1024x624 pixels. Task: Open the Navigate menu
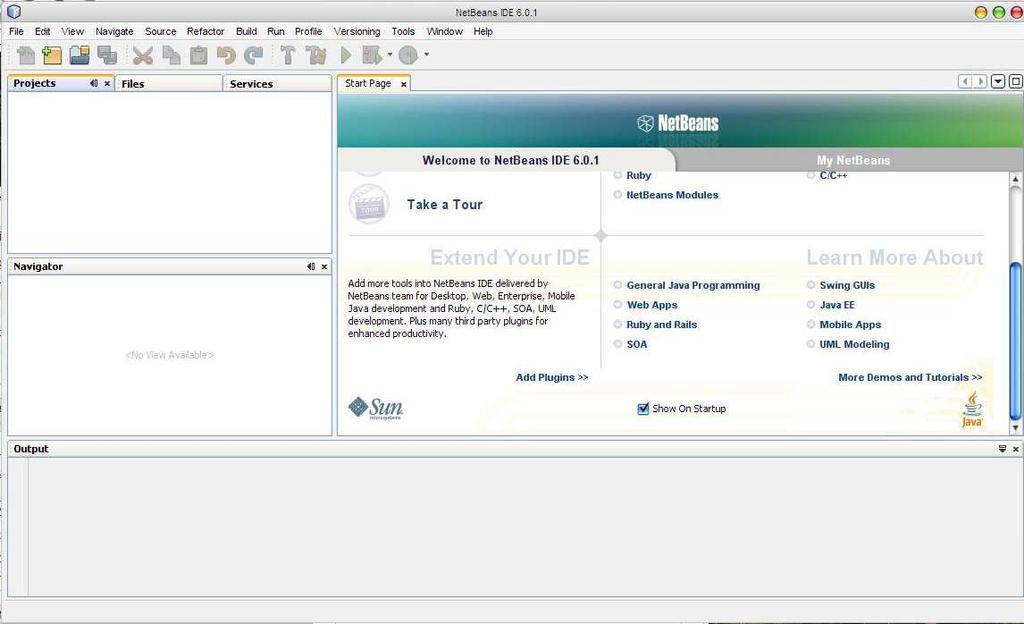114,31
